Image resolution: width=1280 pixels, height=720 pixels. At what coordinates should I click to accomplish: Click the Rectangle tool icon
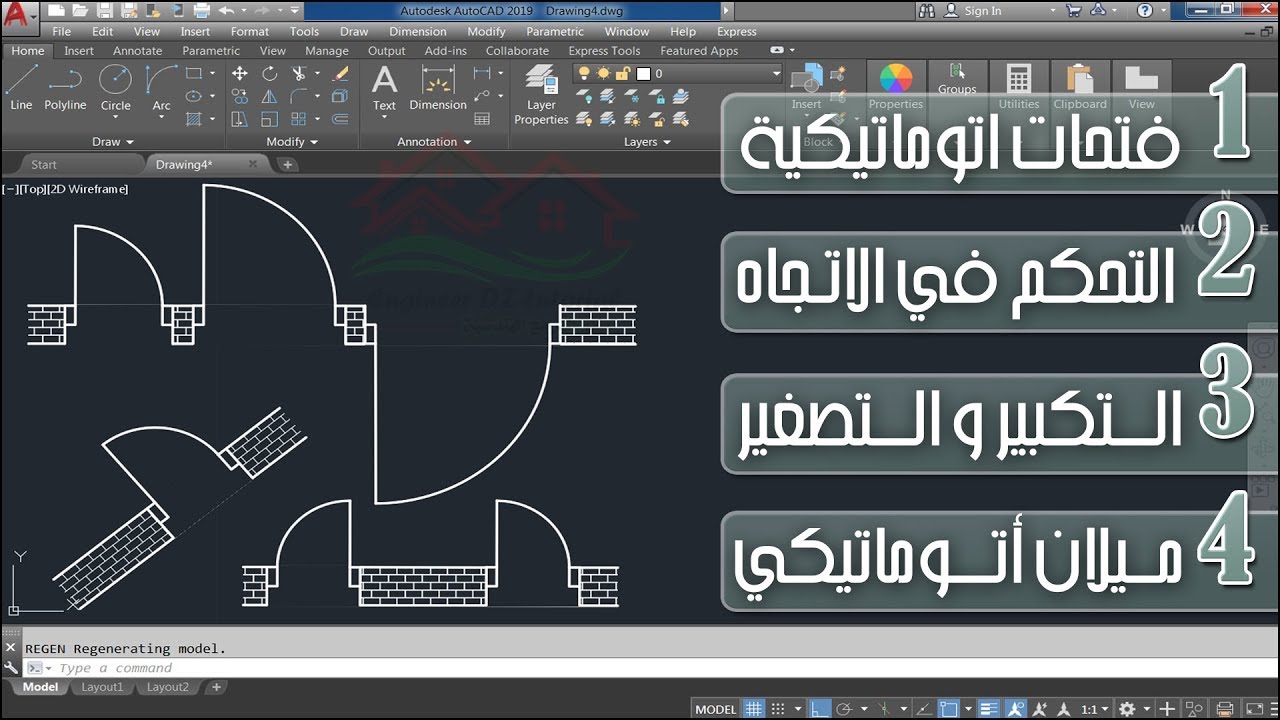[193, 74]
